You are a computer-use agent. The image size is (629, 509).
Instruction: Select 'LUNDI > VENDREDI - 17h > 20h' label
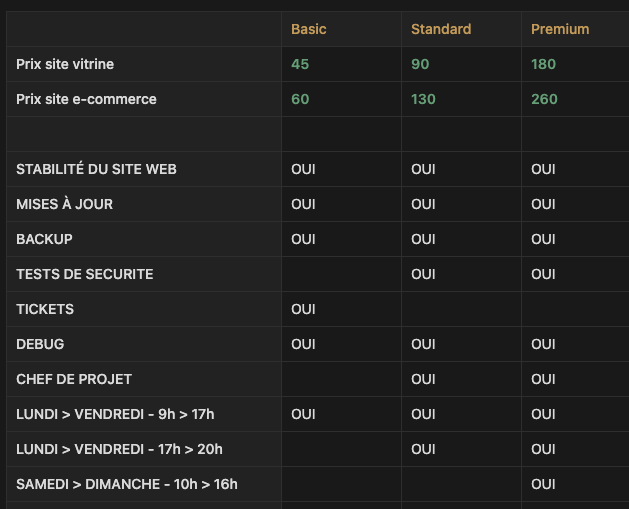[119, 449]
